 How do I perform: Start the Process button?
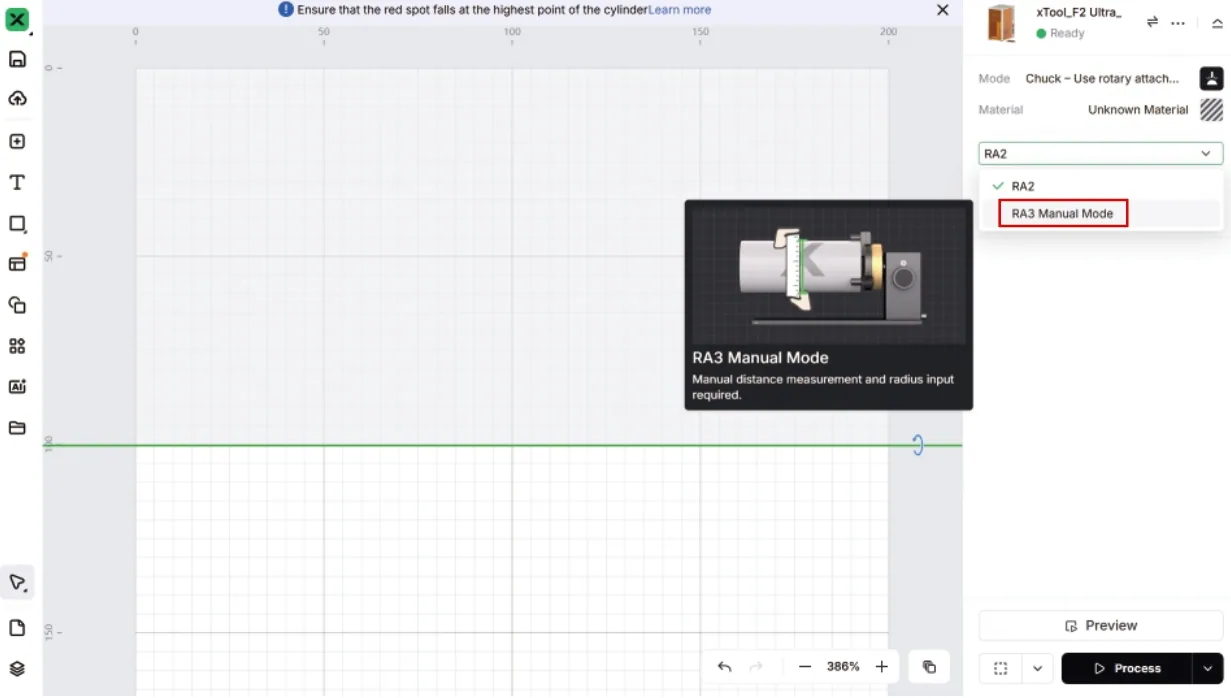1127,668
